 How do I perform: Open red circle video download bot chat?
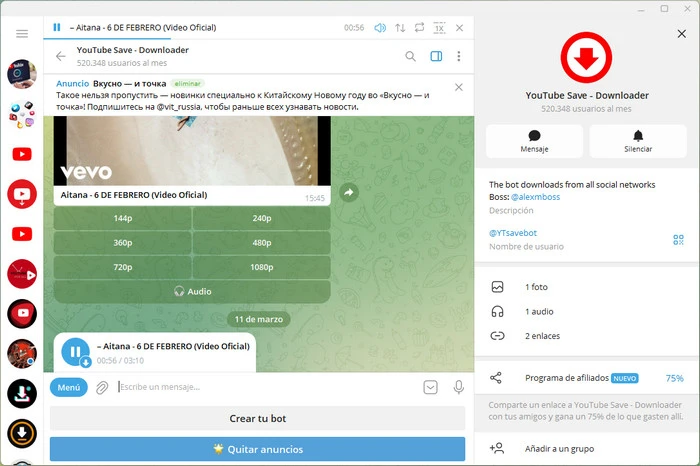(x=22, y=194)
